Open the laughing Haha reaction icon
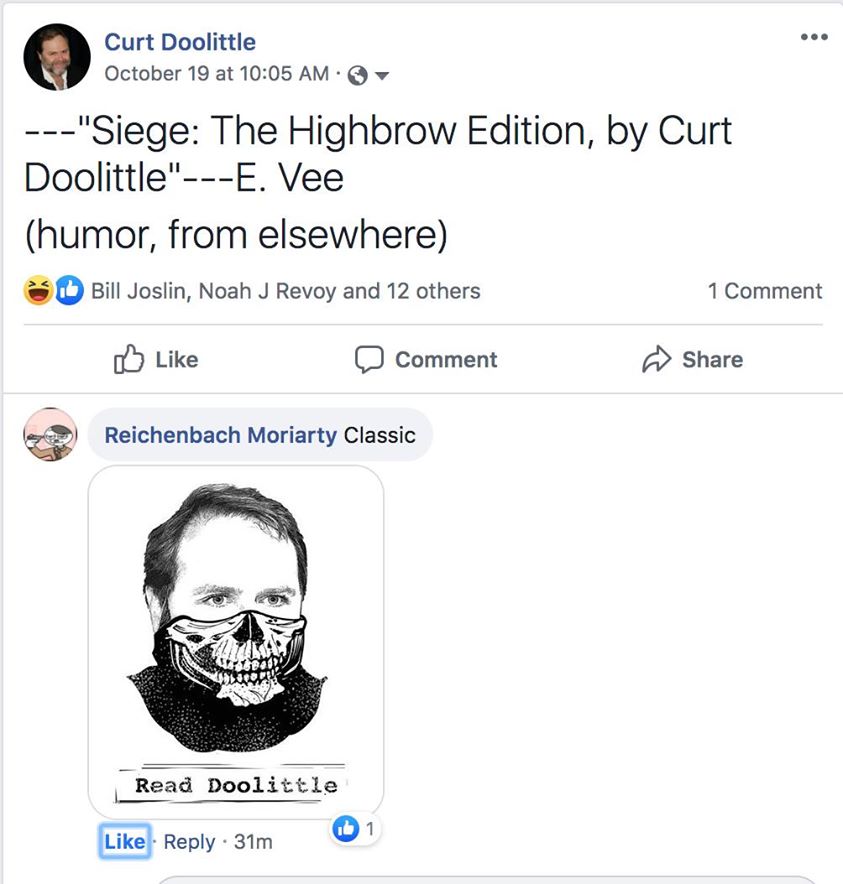Image resolution: width=843 pixels, height=884 pixels. pos(37,291)
